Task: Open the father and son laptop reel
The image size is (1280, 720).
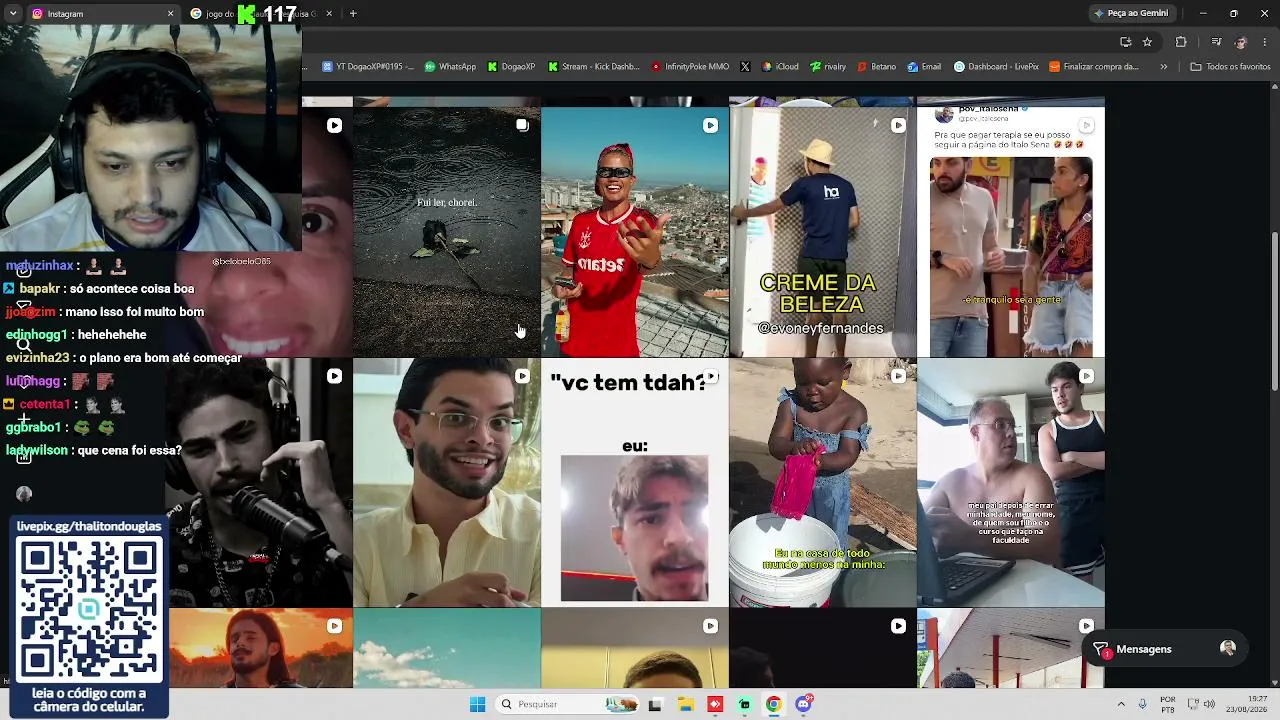Action: click(1010, 483)
